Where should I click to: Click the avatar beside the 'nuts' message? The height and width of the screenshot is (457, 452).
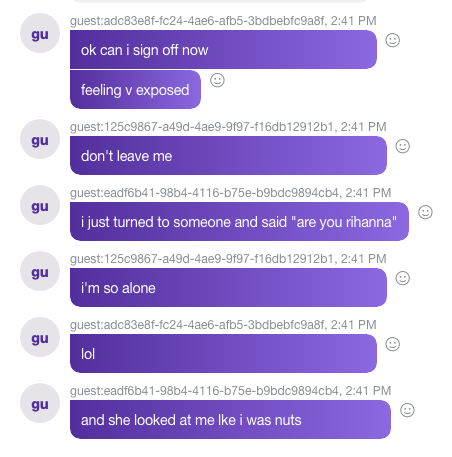(40, 403)
